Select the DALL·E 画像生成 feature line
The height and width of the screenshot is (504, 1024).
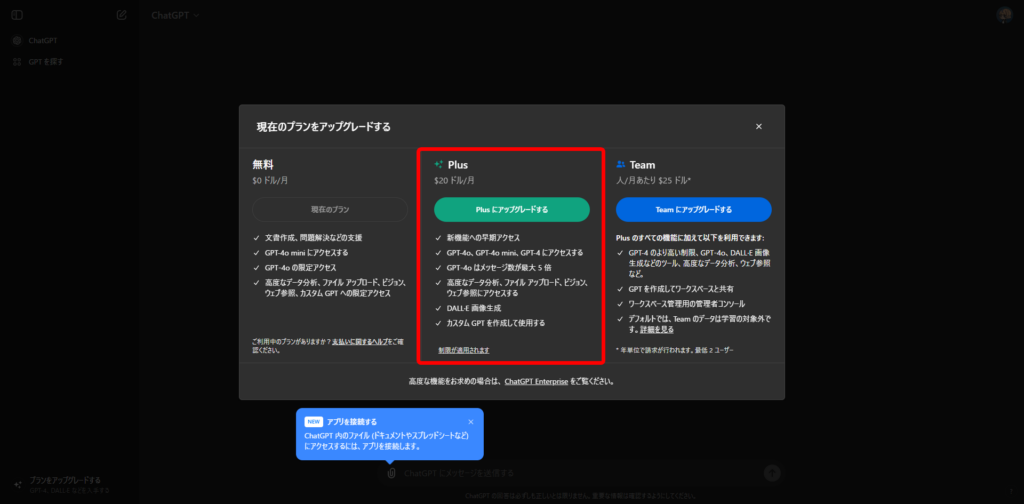473,308
